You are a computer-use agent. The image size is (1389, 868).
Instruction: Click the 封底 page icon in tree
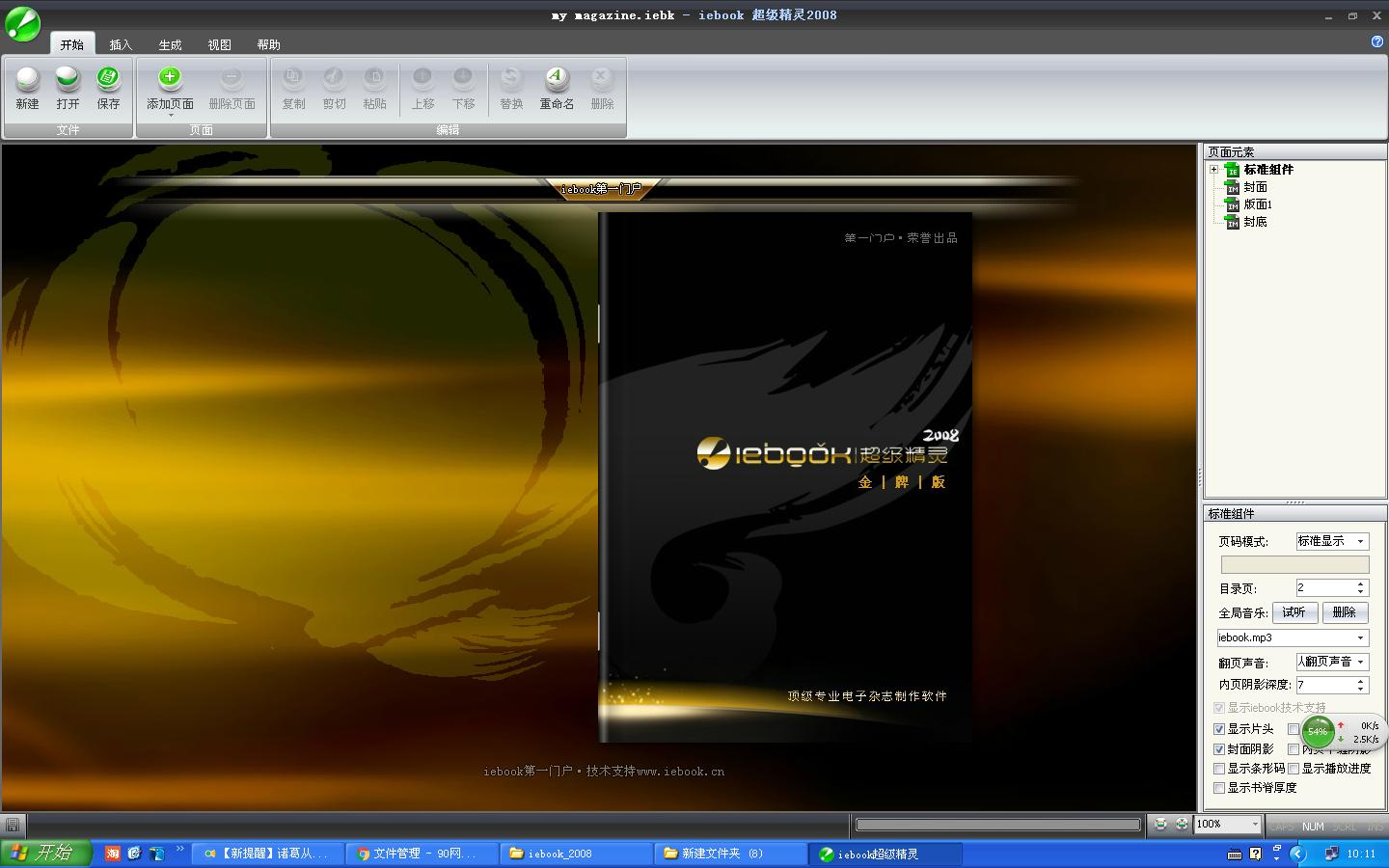[x=1232, y=222]
